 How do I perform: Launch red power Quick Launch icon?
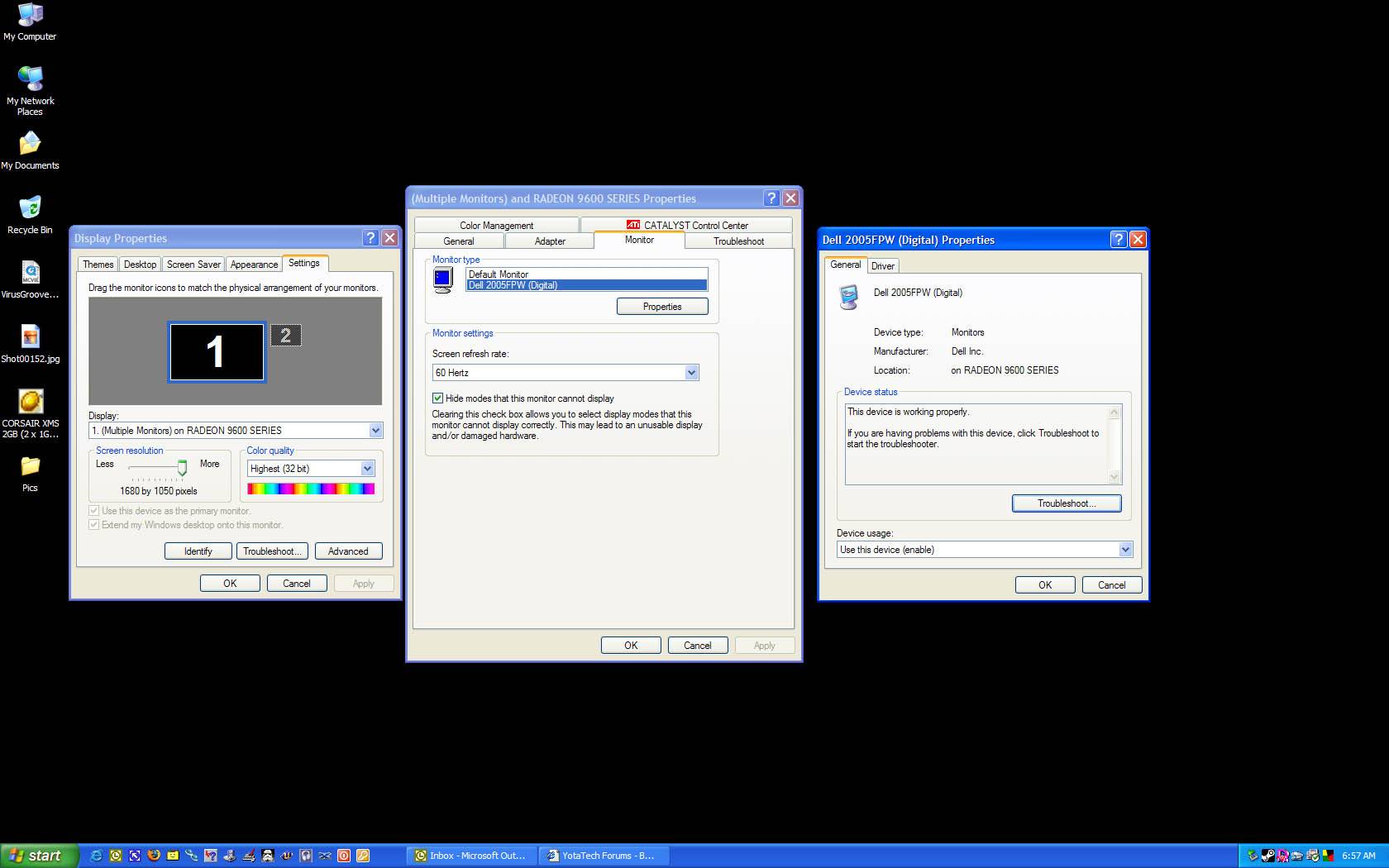pos(344,856)
